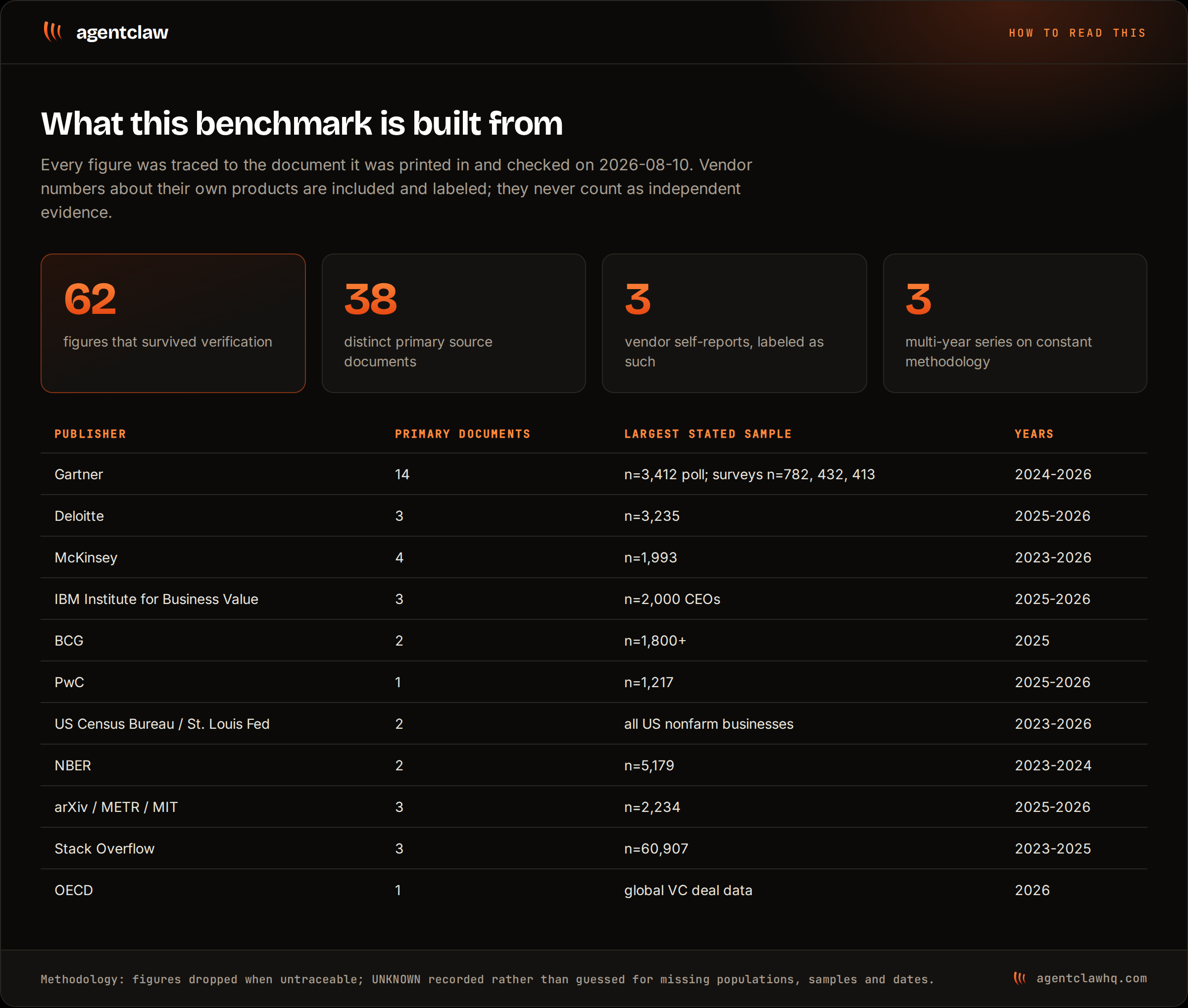Select the US Census Bureau / St. Louis Fed row
This screenshot has height=1008, width=1188.
tap(594, 724)
